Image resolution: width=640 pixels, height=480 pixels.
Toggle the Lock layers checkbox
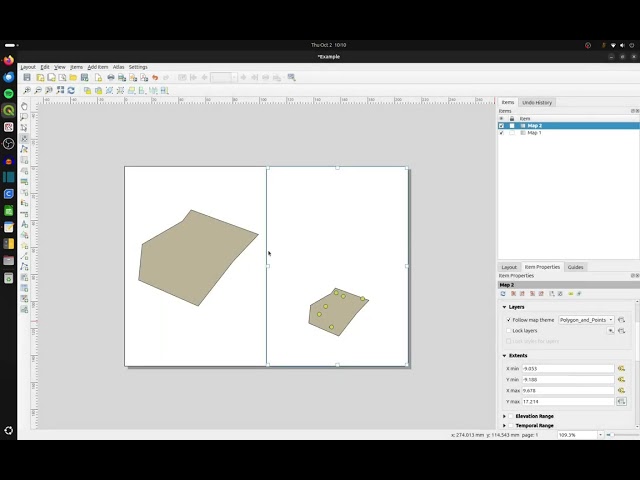click(x=509, y=331)
